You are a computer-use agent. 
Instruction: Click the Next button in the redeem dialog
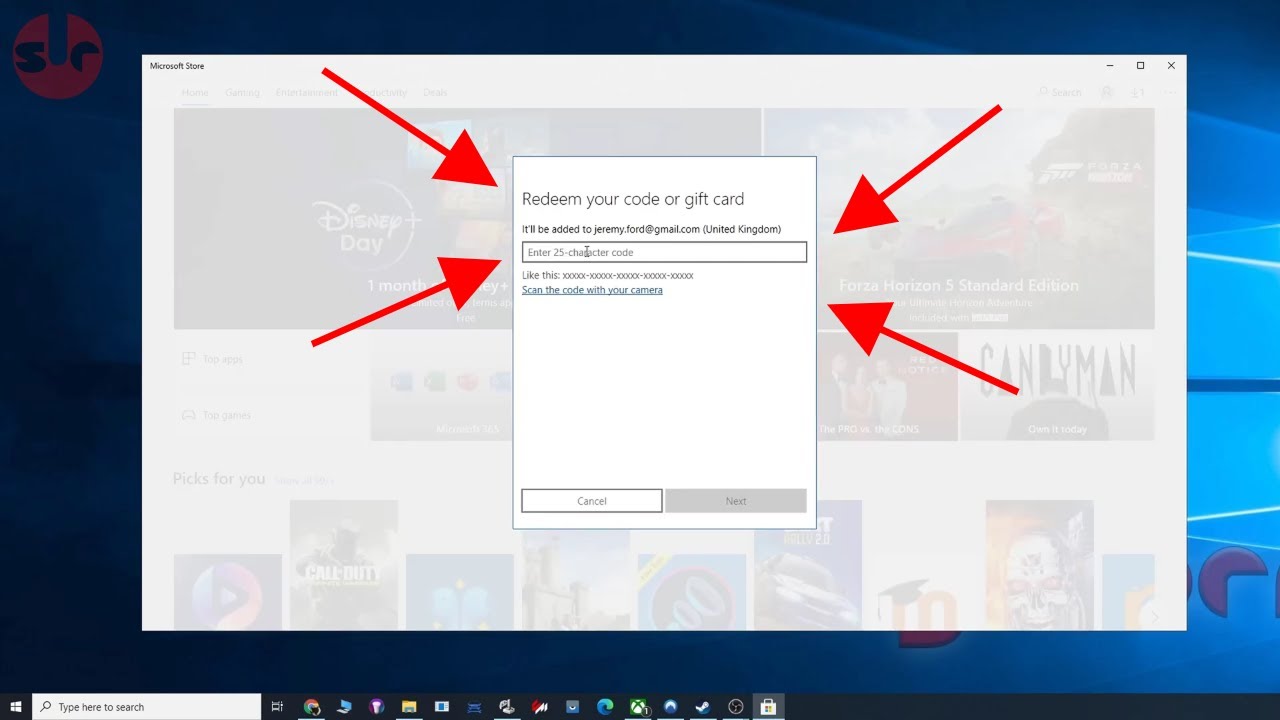coord(736,501)
